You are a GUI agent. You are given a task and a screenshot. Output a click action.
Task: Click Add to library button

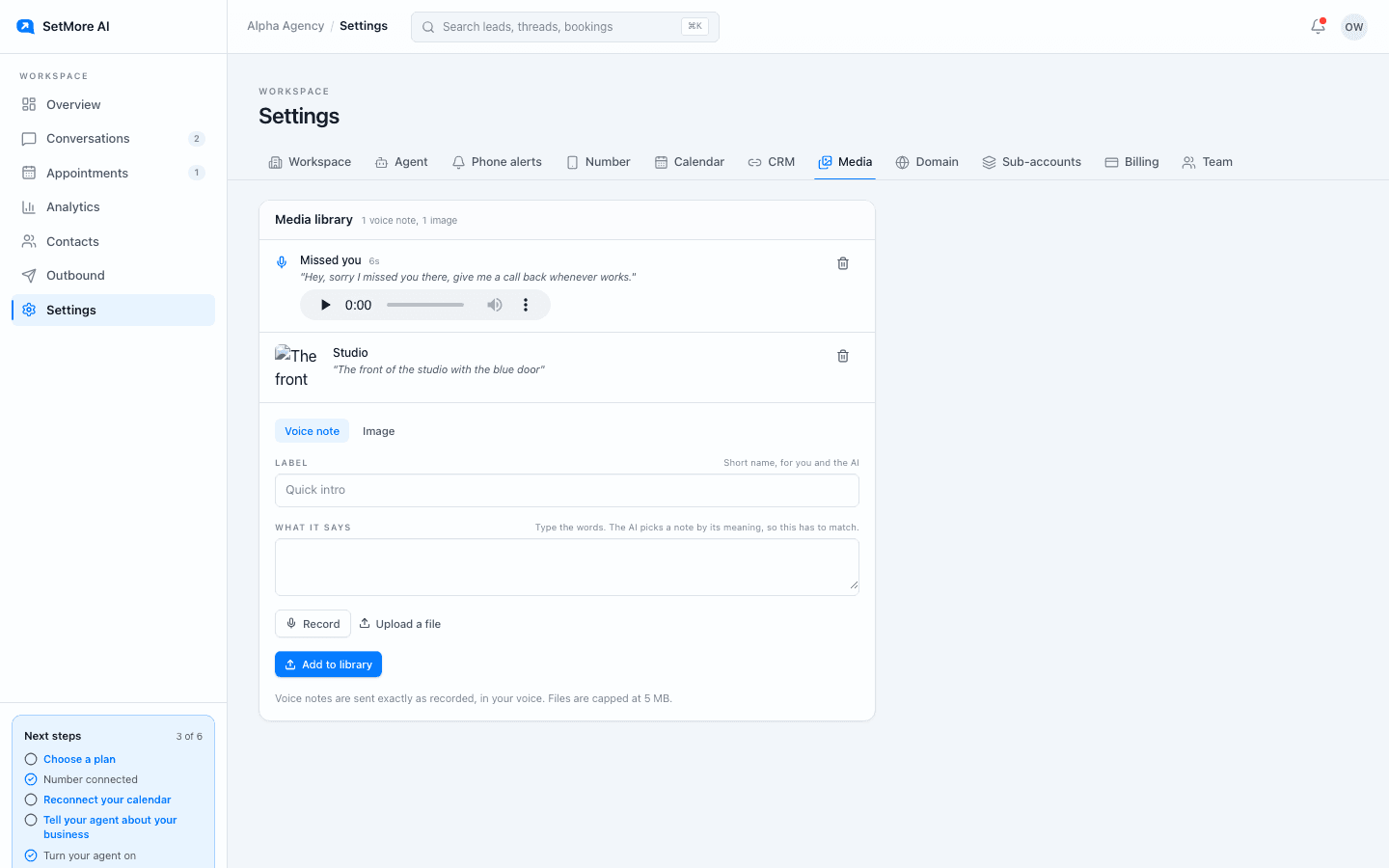coord(328,665)
